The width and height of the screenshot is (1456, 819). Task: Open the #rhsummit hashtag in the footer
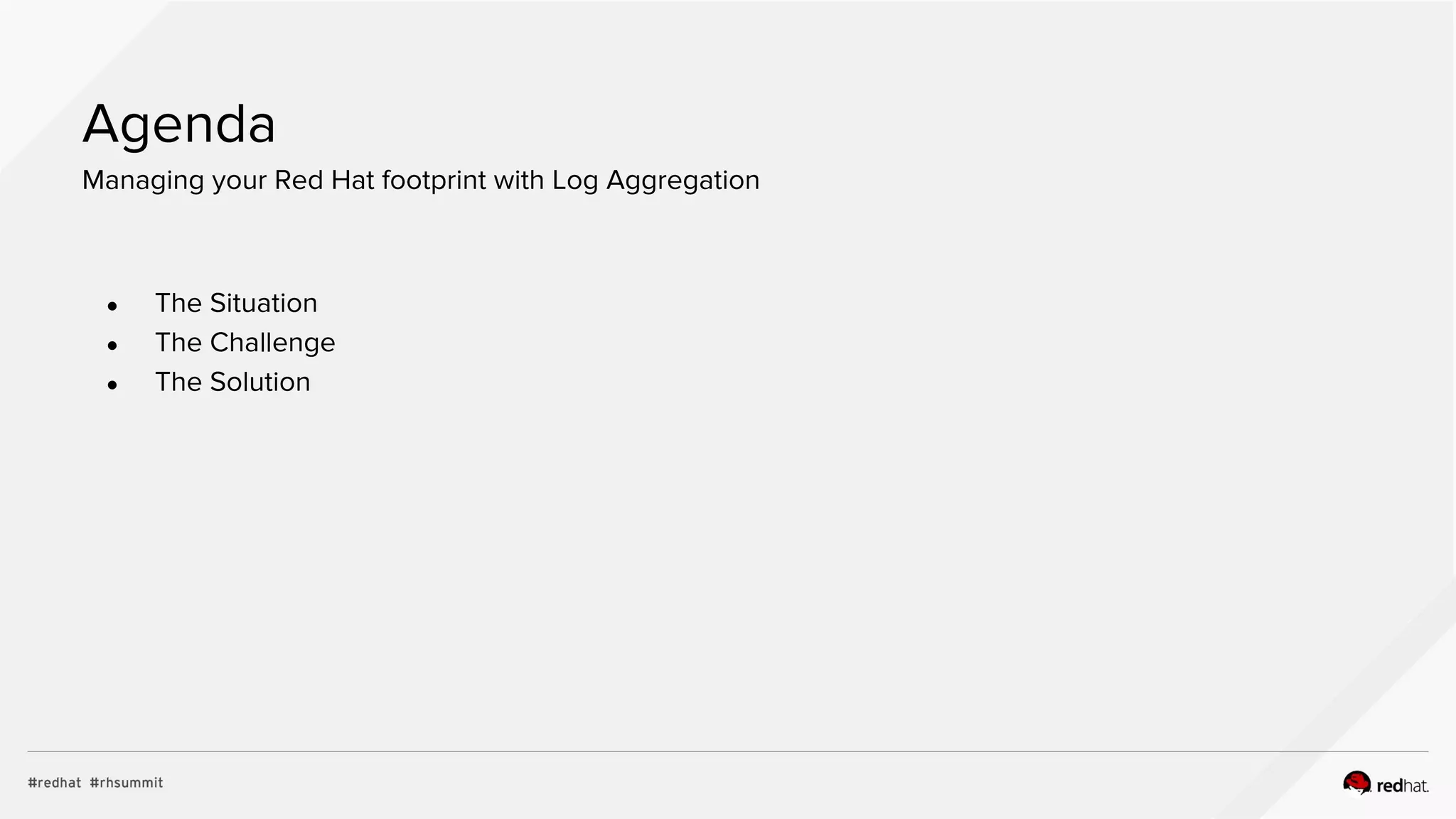127,783
